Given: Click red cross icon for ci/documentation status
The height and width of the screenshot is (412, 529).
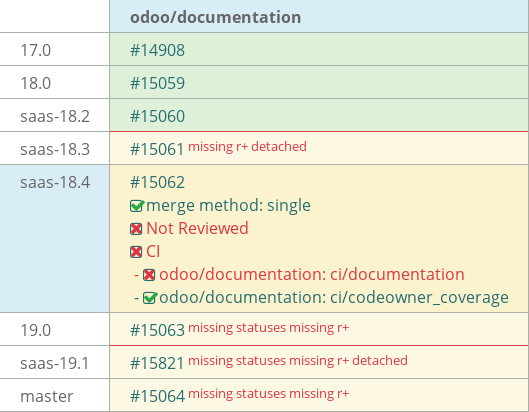Looking at the screenshot, I should pyautogui.click(x=149, y=275).
